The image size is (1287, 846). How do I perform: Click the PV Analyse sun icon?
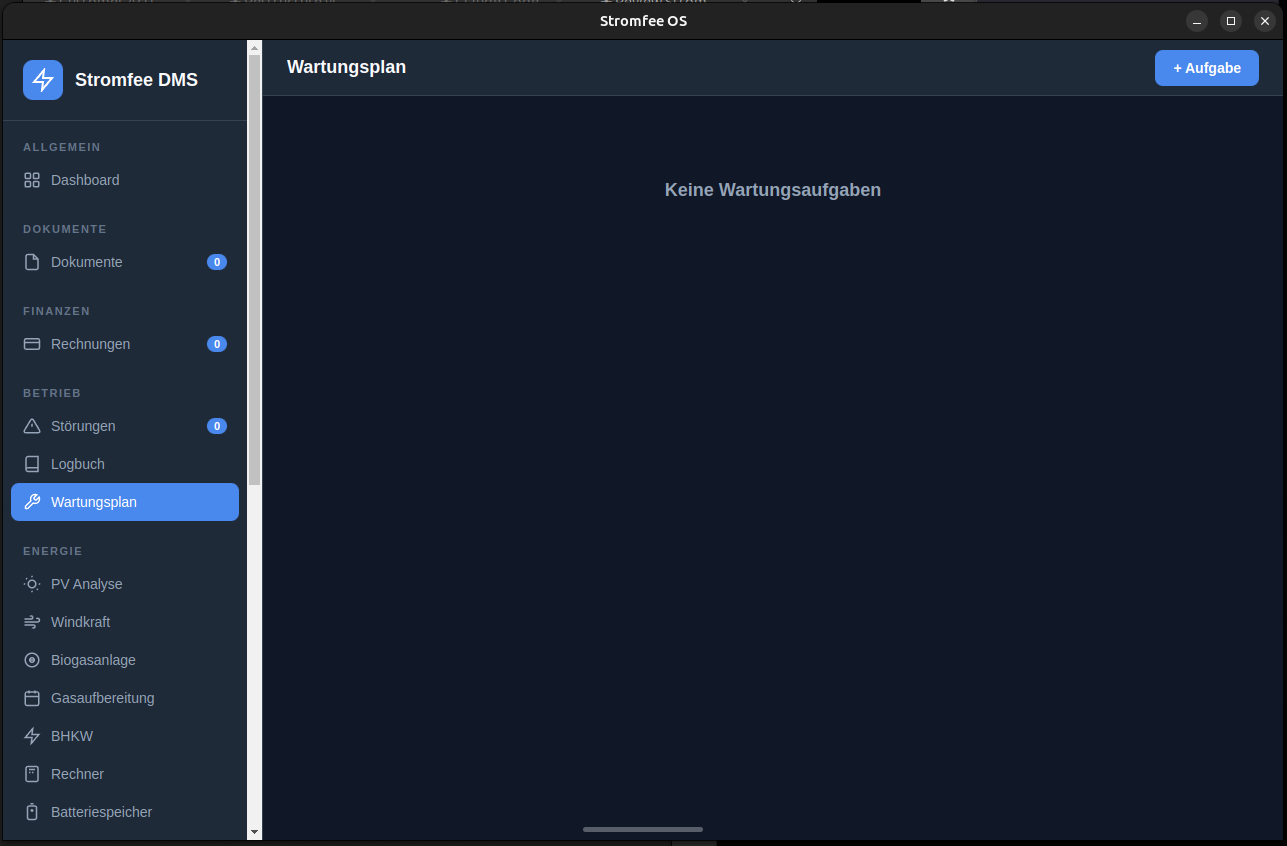click(x=32, y=584)
